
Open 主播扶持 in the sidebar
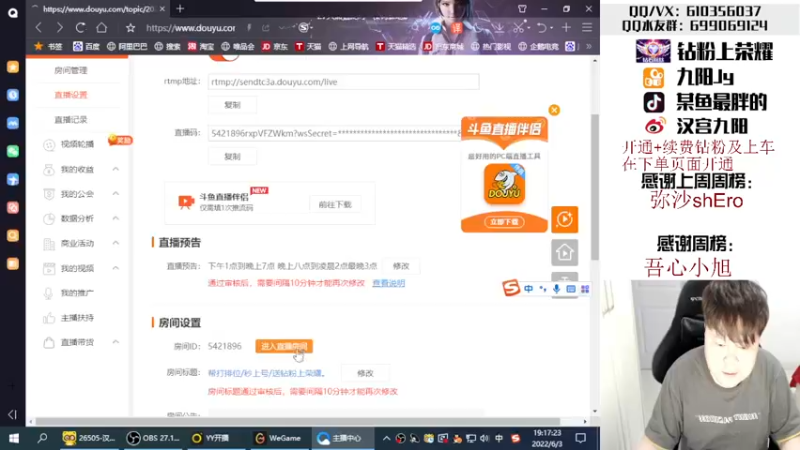click(77, 318)
